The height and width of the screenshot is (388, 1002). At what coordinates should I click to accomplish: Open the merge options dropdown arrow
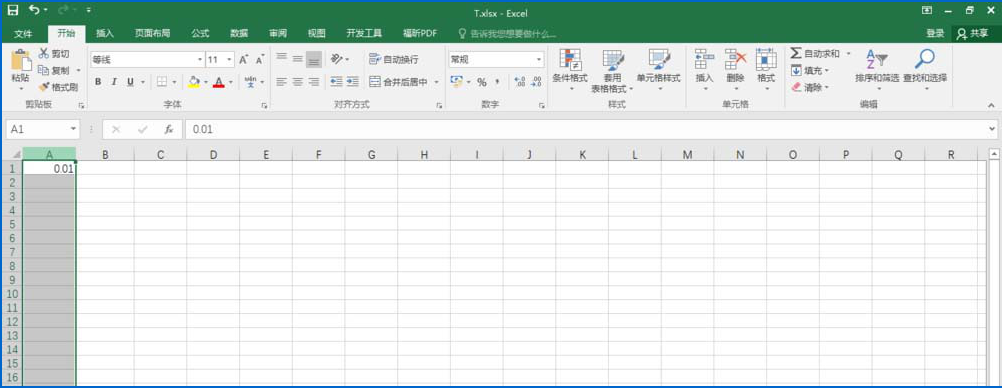437,82
